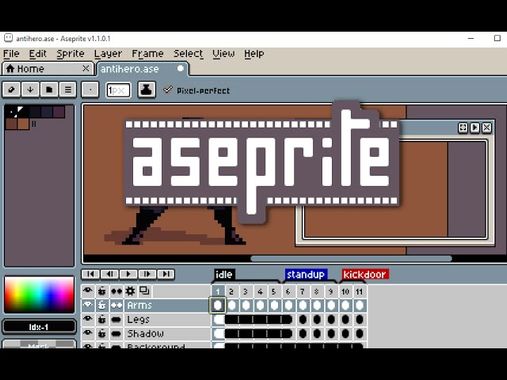Select frame 1 header in timeline

click(218, 292)
